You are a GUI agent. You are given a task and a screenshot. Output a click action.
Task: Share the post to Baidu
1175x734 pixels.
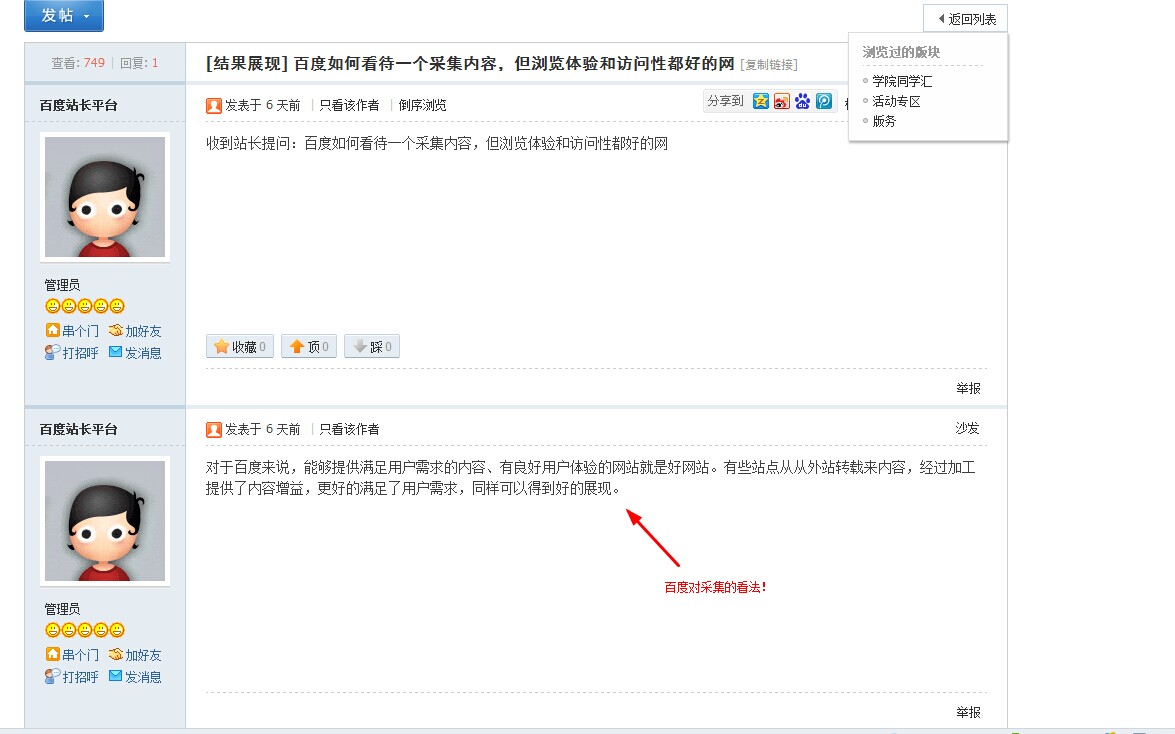point(803,101)
